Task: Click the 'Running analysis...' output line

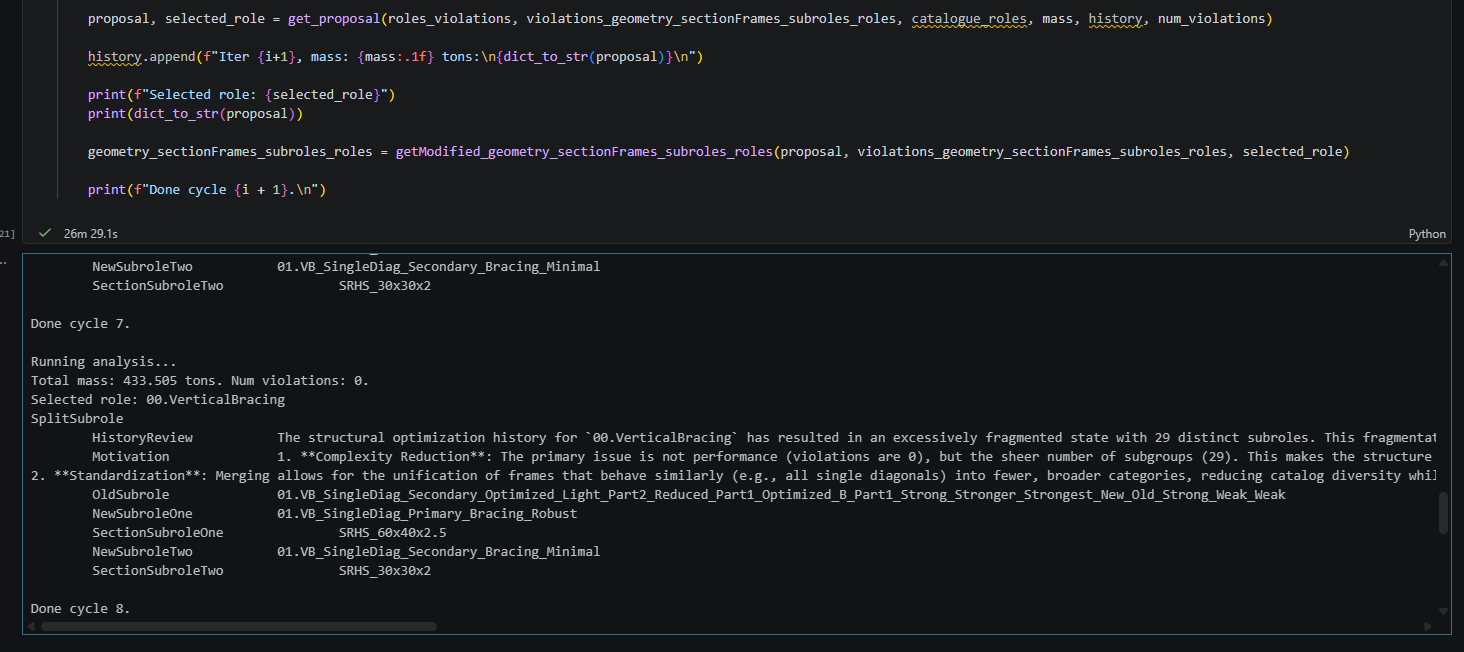Action: coord(104,362)
